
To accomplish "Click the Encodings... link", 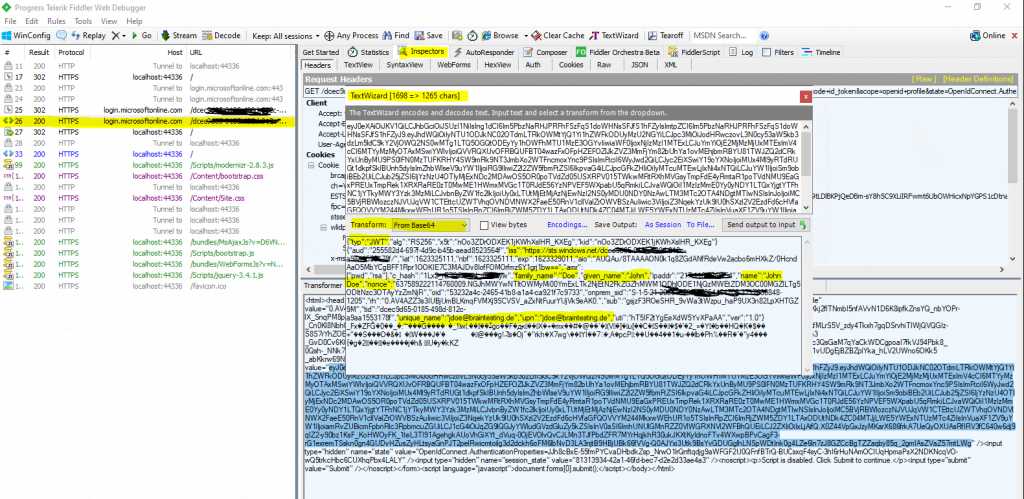I will click(567, 225).
